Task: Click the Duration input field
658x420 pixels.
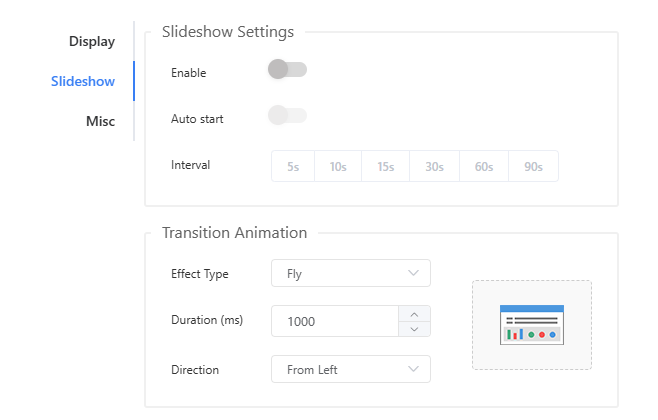Action: 335,321
